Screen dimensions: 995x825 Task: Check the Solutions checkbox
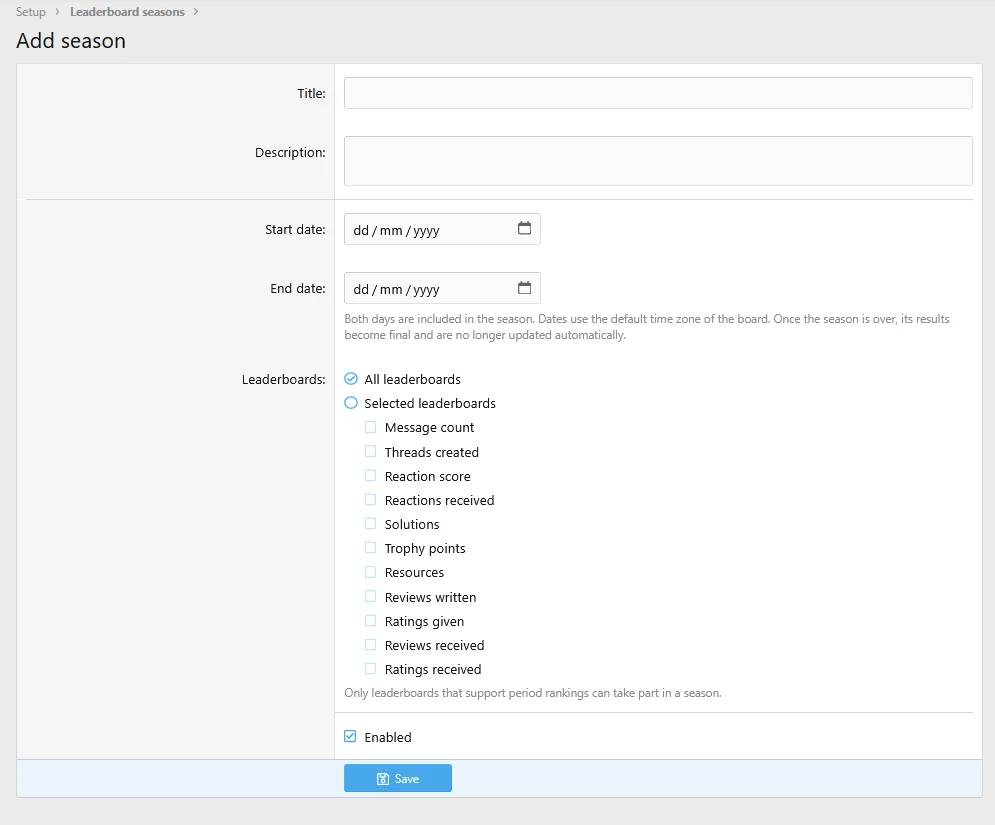pos(371,524)
